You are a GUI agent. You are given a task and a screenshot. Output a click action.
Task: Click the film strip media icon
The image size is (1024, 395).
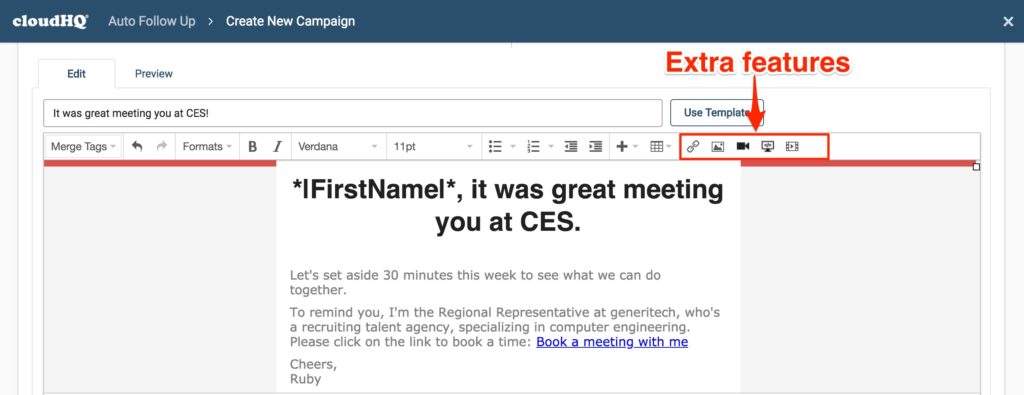pos(792,146)
